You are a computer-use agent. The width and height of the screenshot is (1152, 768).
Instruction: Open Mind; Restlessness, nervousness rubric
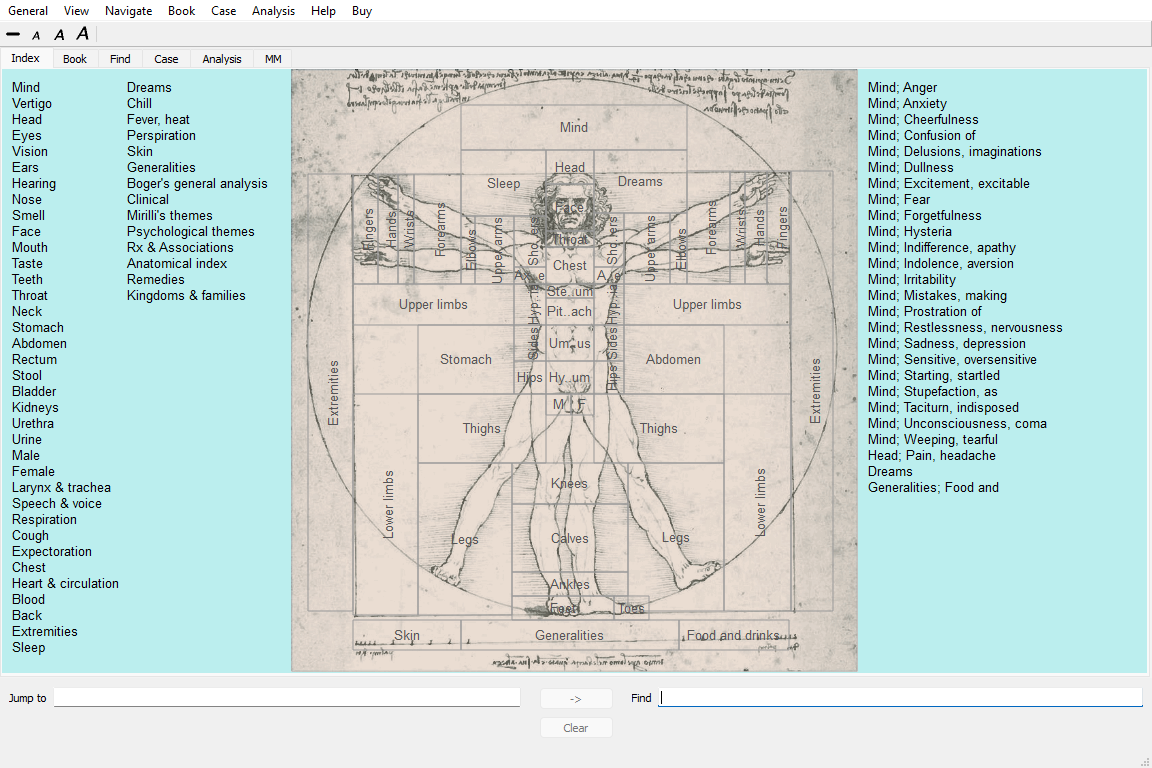(x=965, y=328)
